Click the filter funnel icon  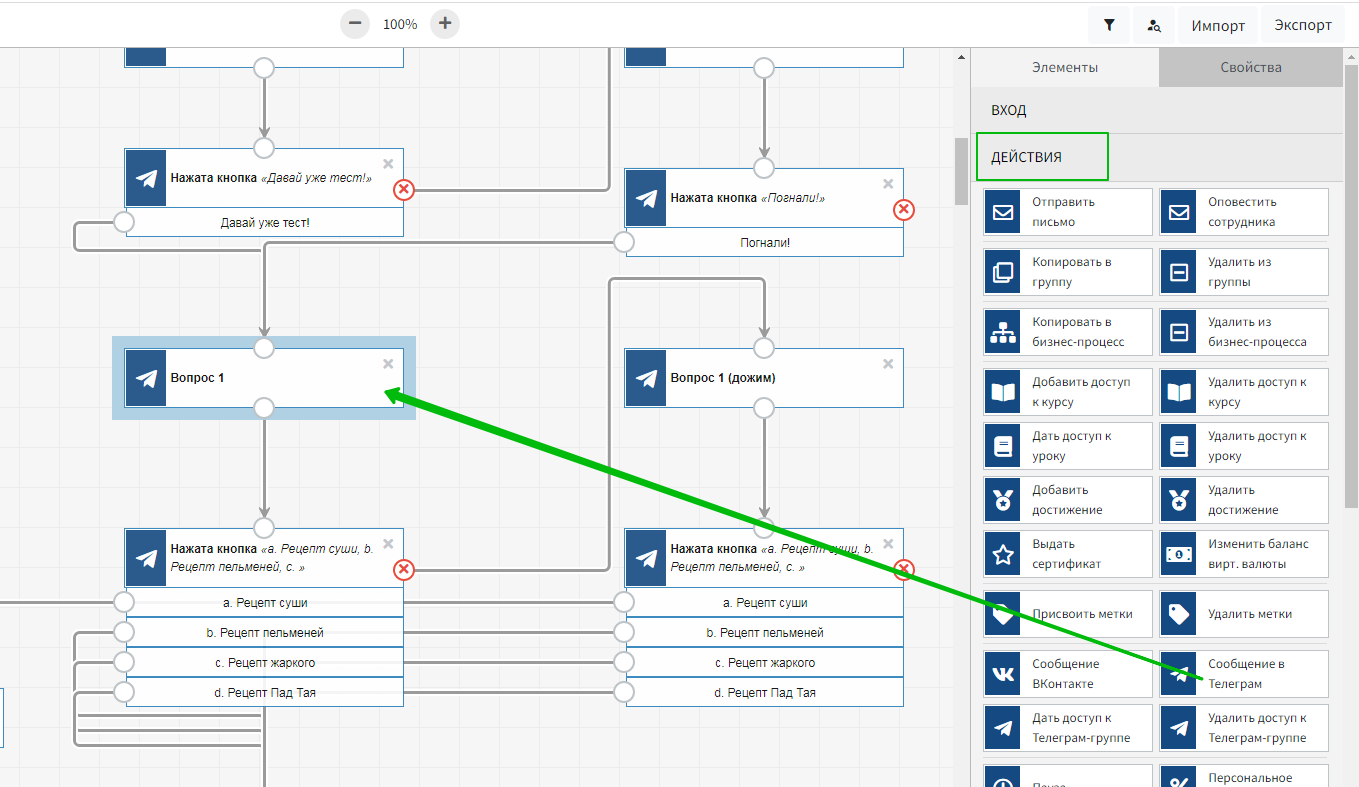pyautogui.click(x=1109, y=26)
